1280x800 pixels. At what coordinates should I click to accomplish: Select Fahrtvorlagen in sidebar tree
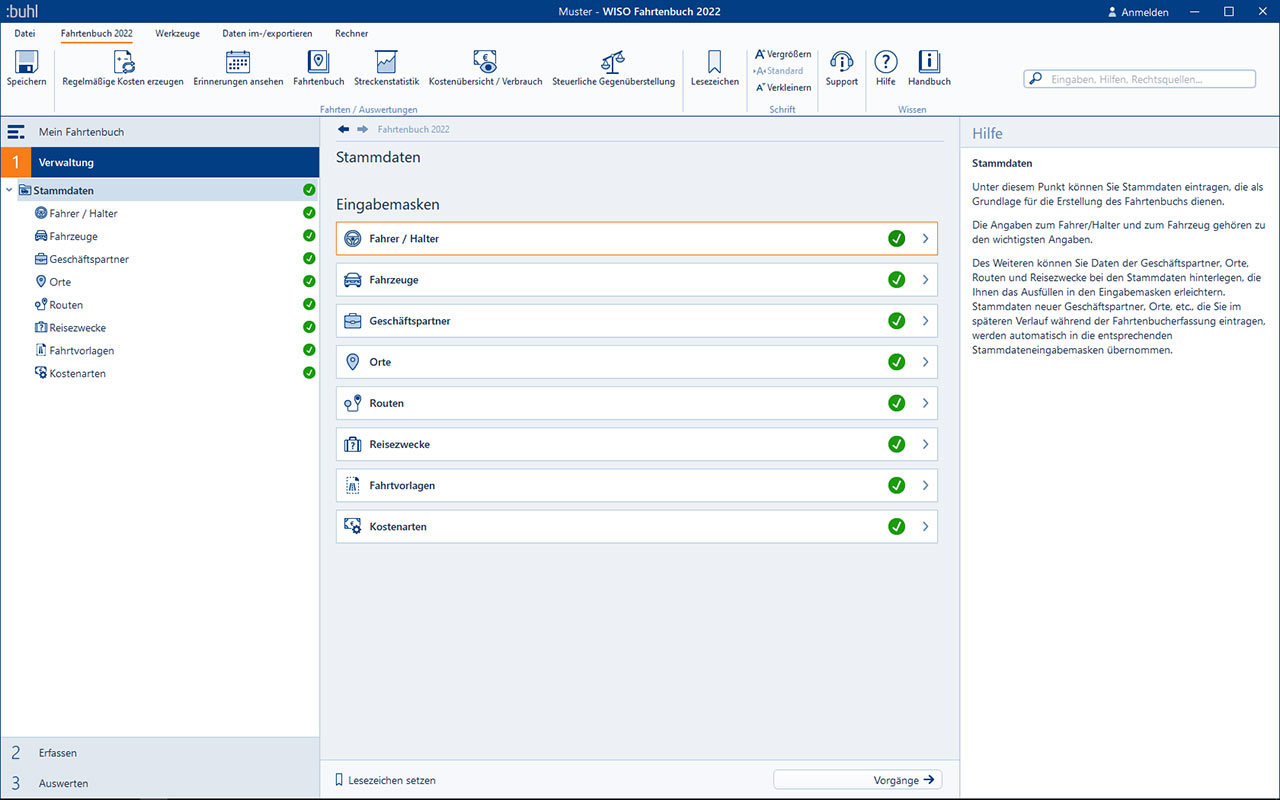tap(82, 351)
